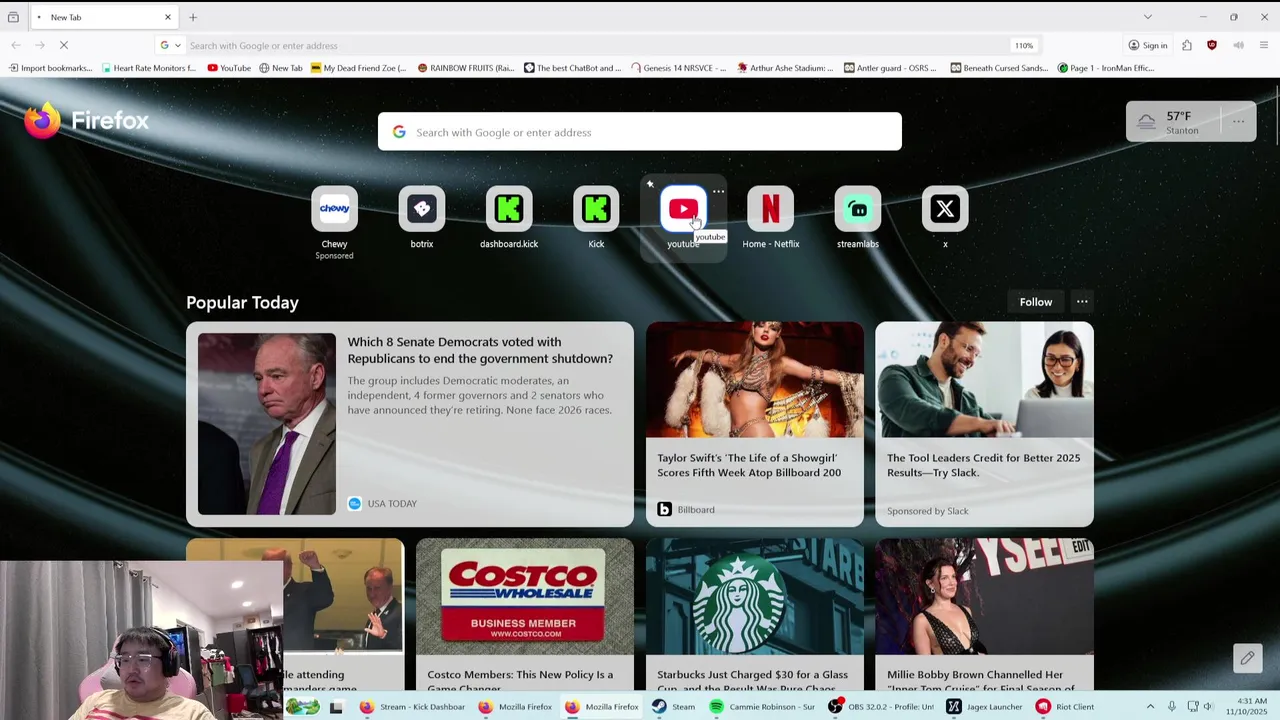Open Jagex Launcher from the taskbar
The height and width of the screenshot is (720, 1280).
pos(985,707)
